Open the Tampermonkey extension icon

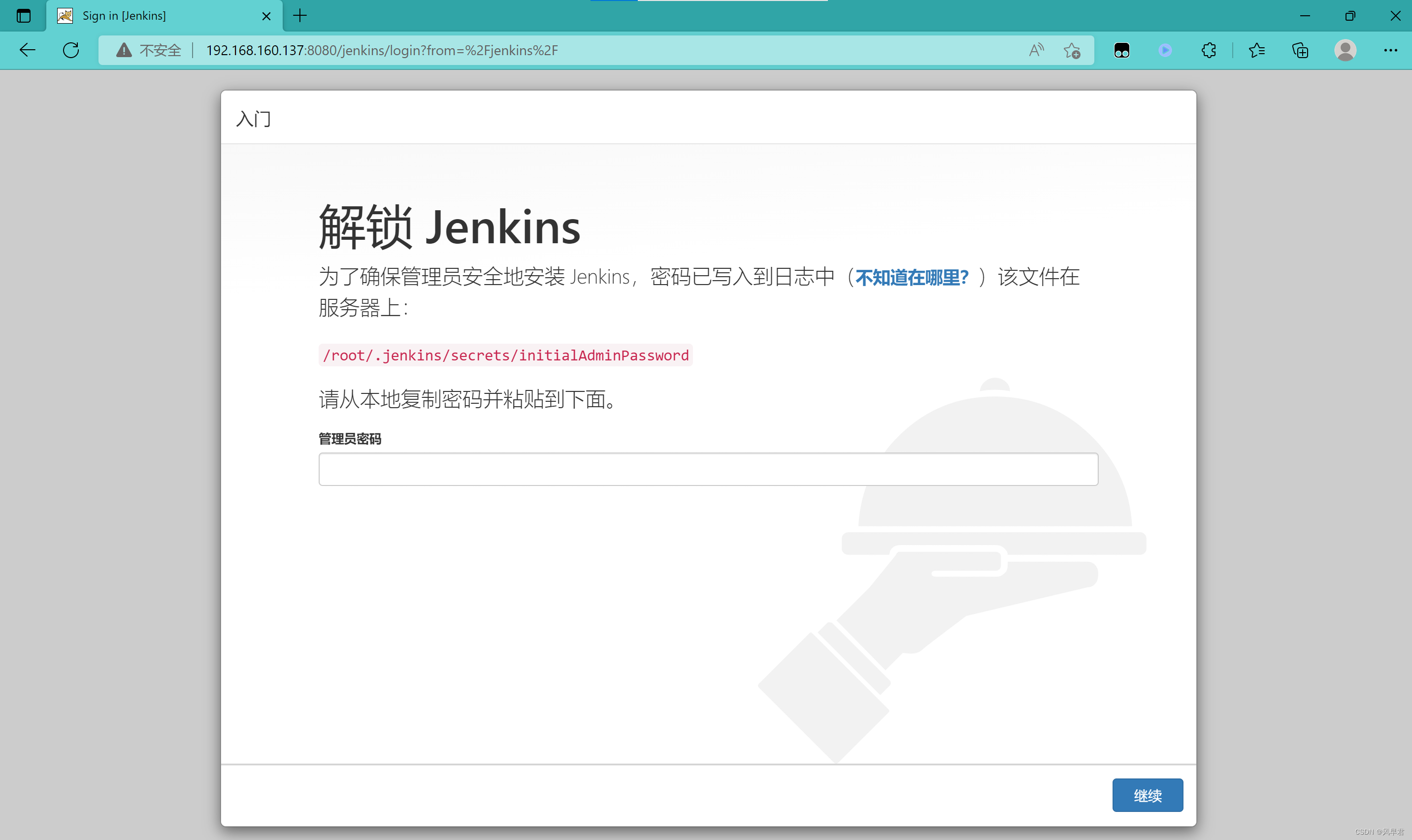1121,50
